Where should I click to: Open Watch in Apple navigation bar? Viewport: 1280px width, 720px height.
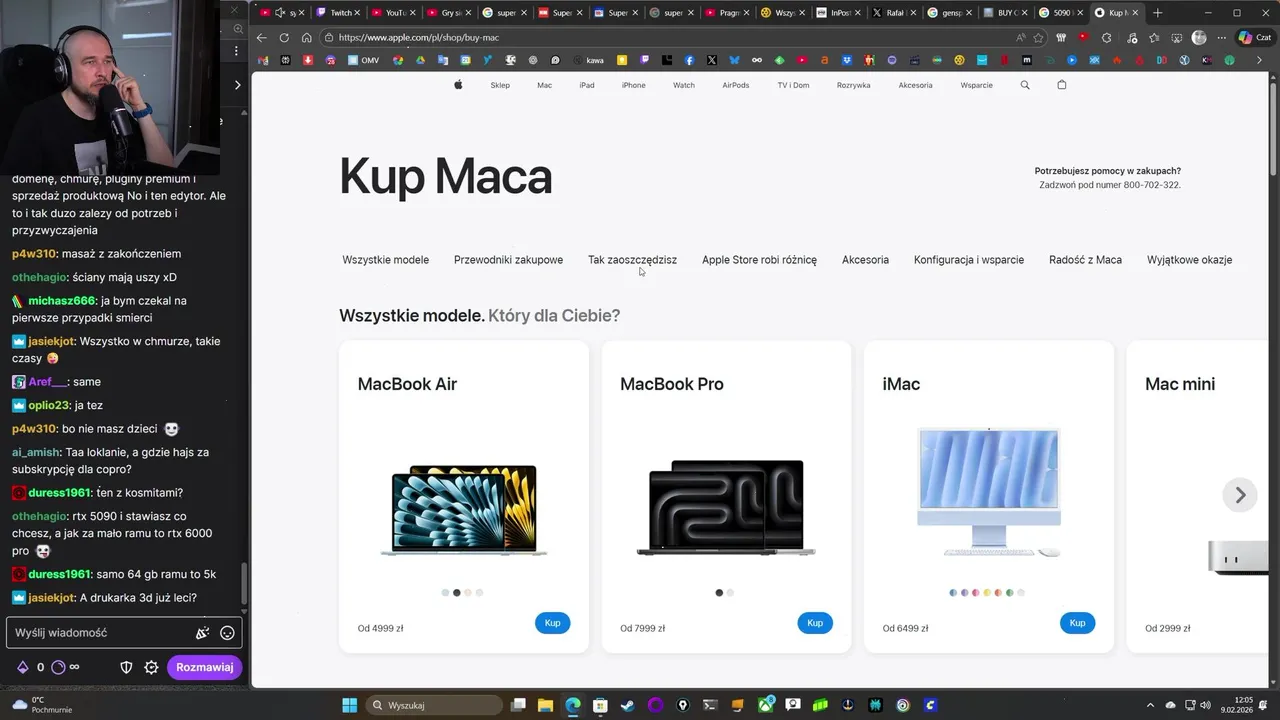click(x=684, y=85)
